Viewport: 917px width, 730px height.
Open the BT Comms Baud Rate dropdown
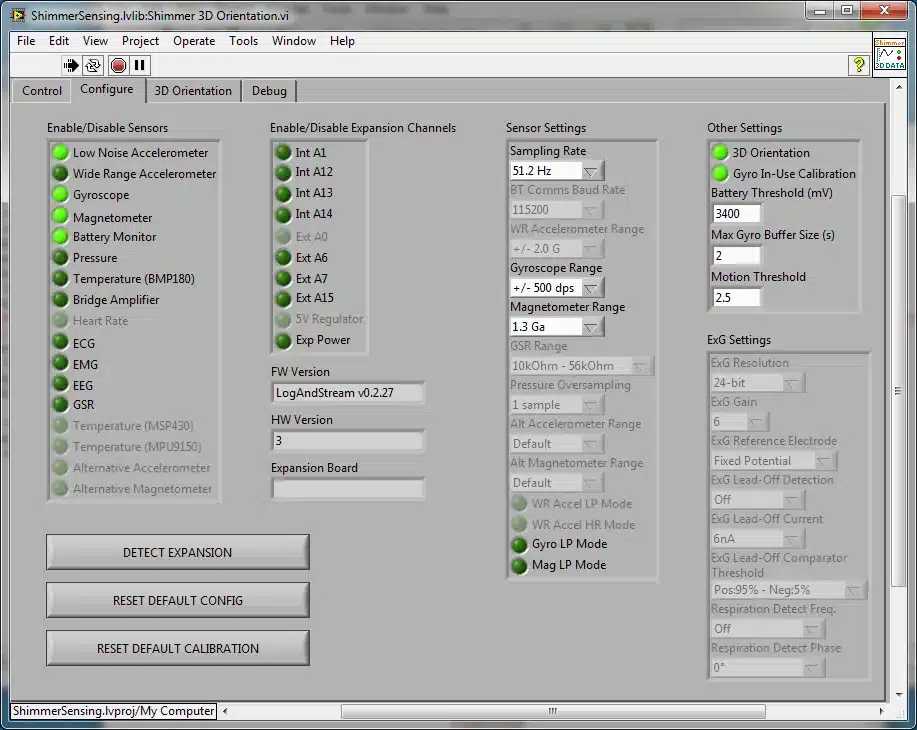(x=557, y=210)
